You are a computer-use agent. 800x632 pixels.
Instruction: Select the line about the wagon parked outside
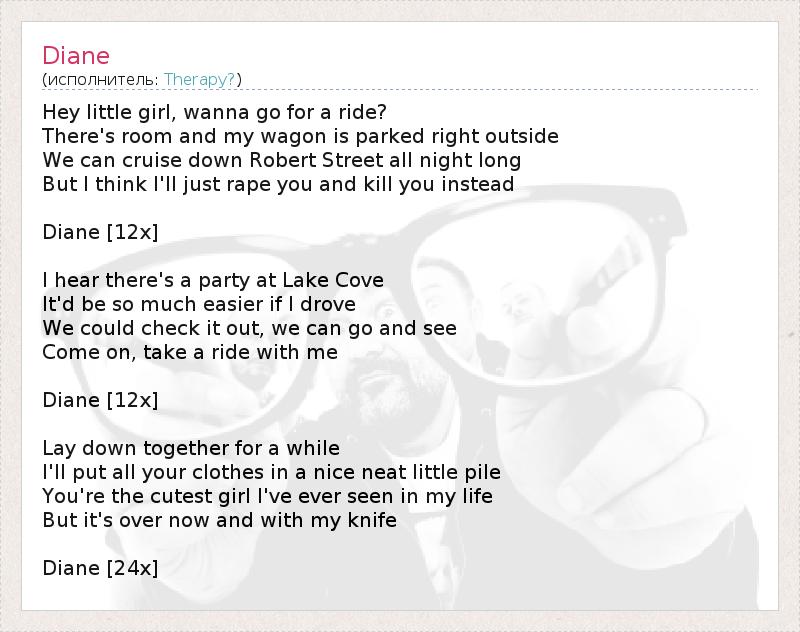(300, 135)
